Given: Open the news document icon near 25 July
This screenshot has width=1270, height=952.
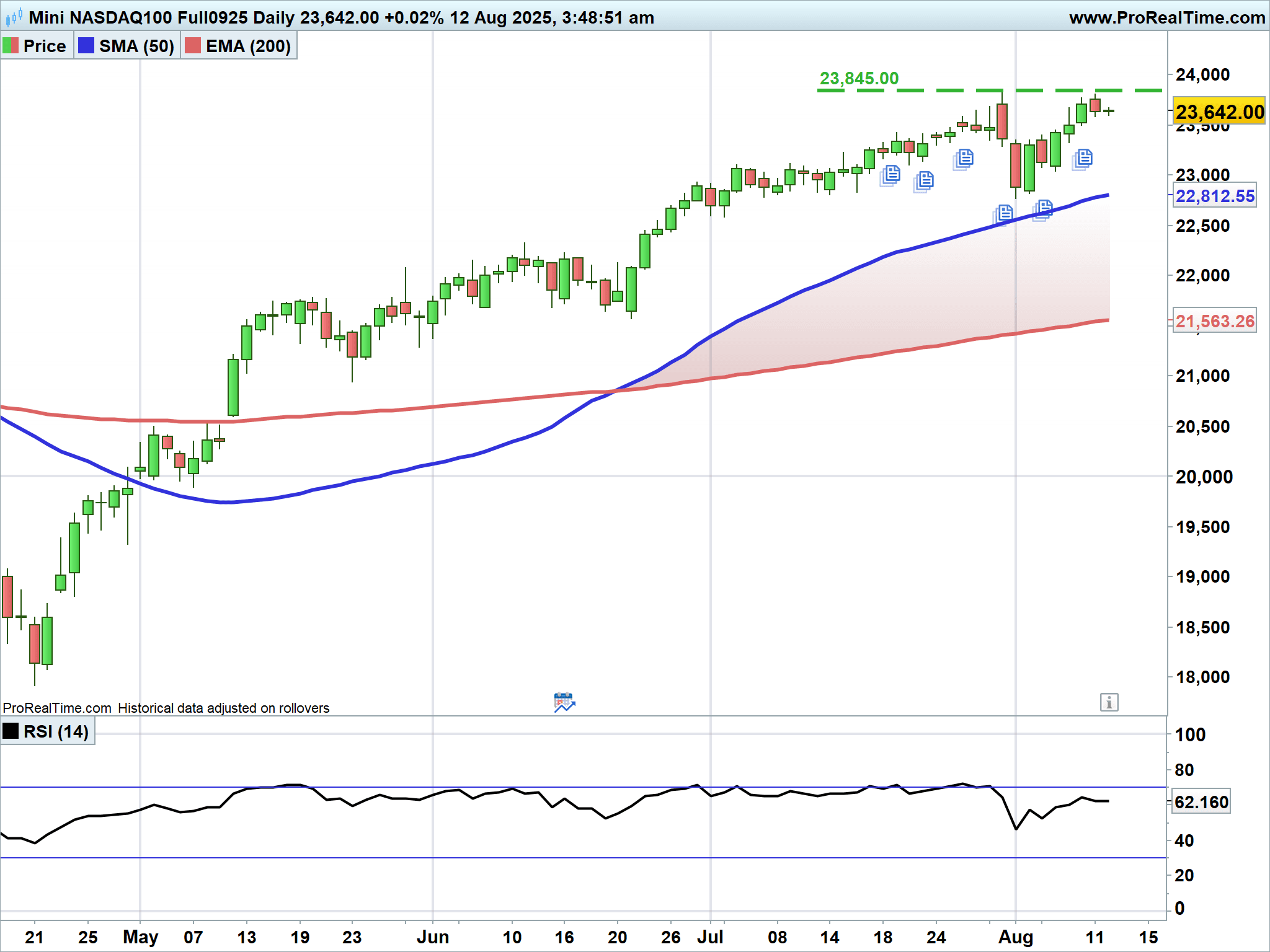Looking at the screenshot, I should coord(963,159).
